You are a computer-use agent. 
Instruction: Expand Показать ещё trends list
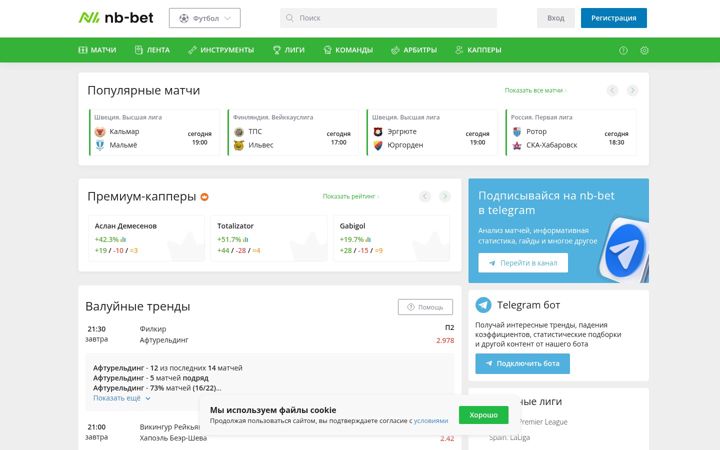coord(122,398)
